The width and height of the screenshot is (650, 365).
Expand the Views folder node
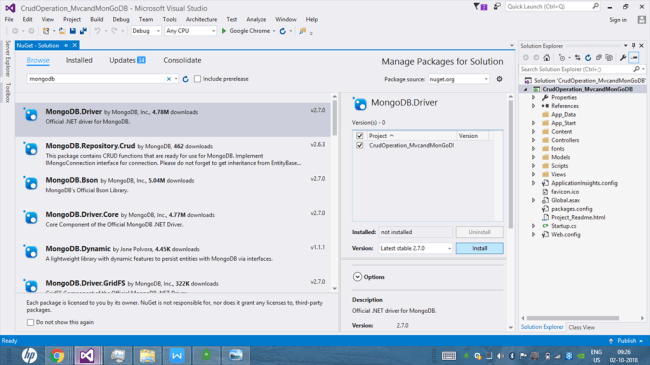pos(534,174)
